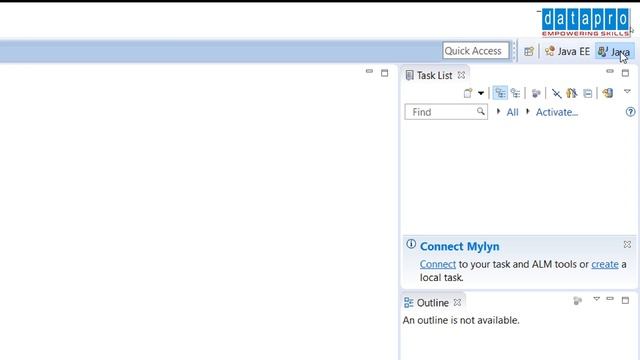The image size is (640, 360).
Task: Maximize the Outline panel
Action: click(625, 300)
